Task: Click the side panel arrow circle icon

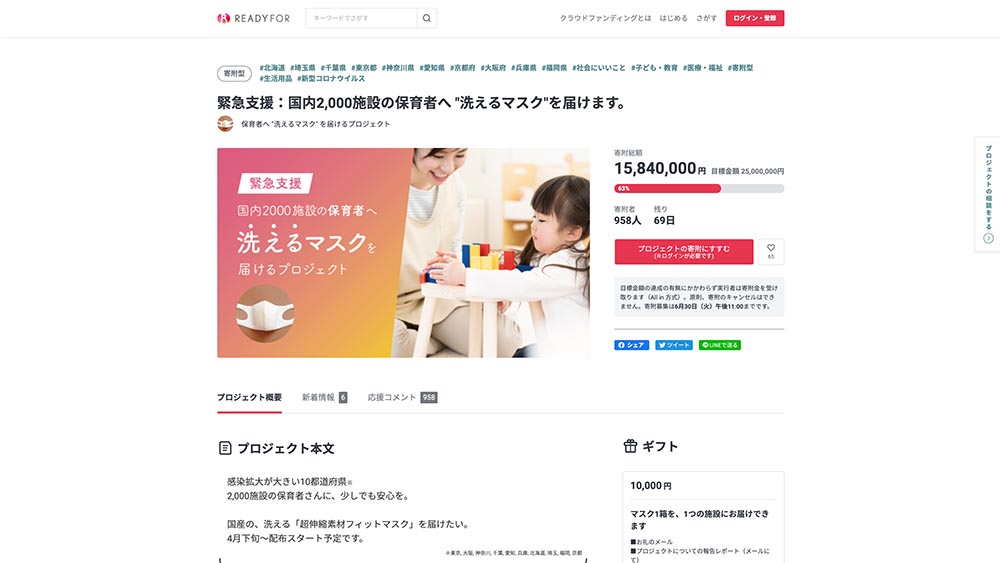Action: pyautogui.click(x=989, y=238)
